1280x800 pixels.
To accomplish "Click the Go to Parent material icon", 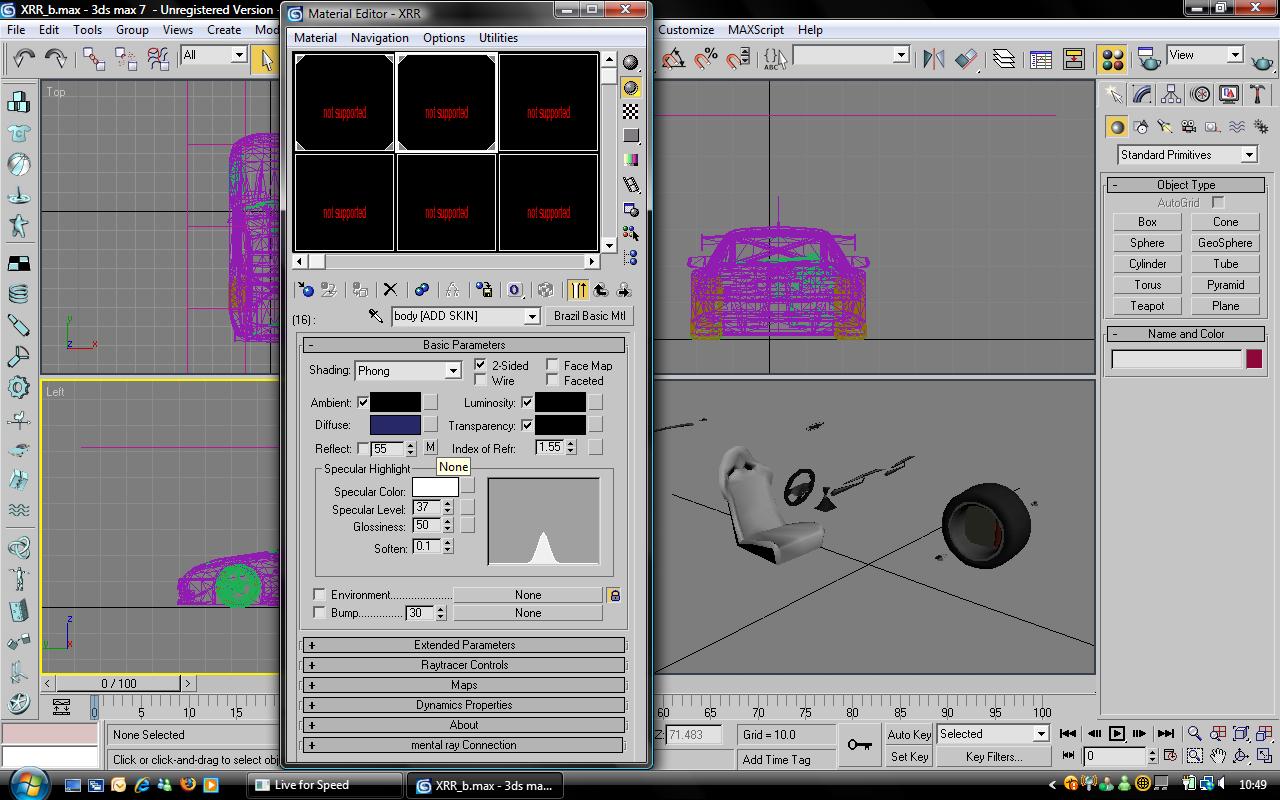I will 600,290.
